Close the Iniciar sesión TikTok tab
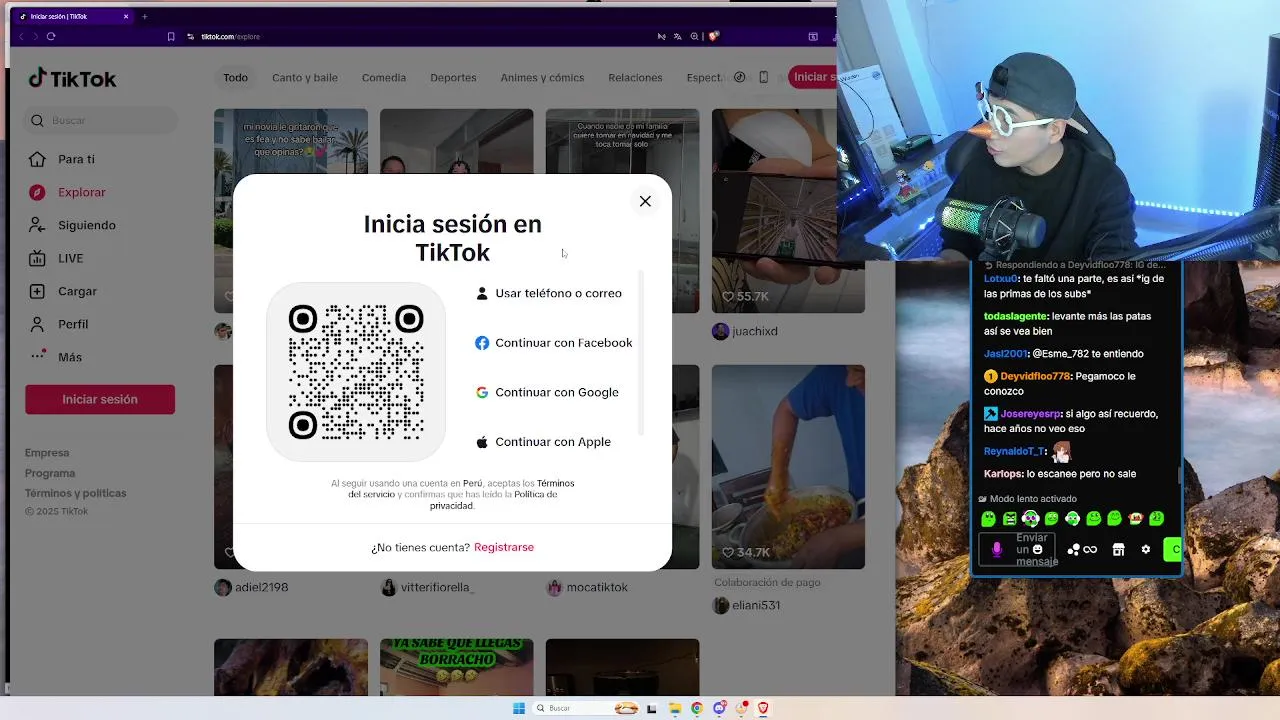The height and width of the screenshot is (720, 1280). (126, 16)
